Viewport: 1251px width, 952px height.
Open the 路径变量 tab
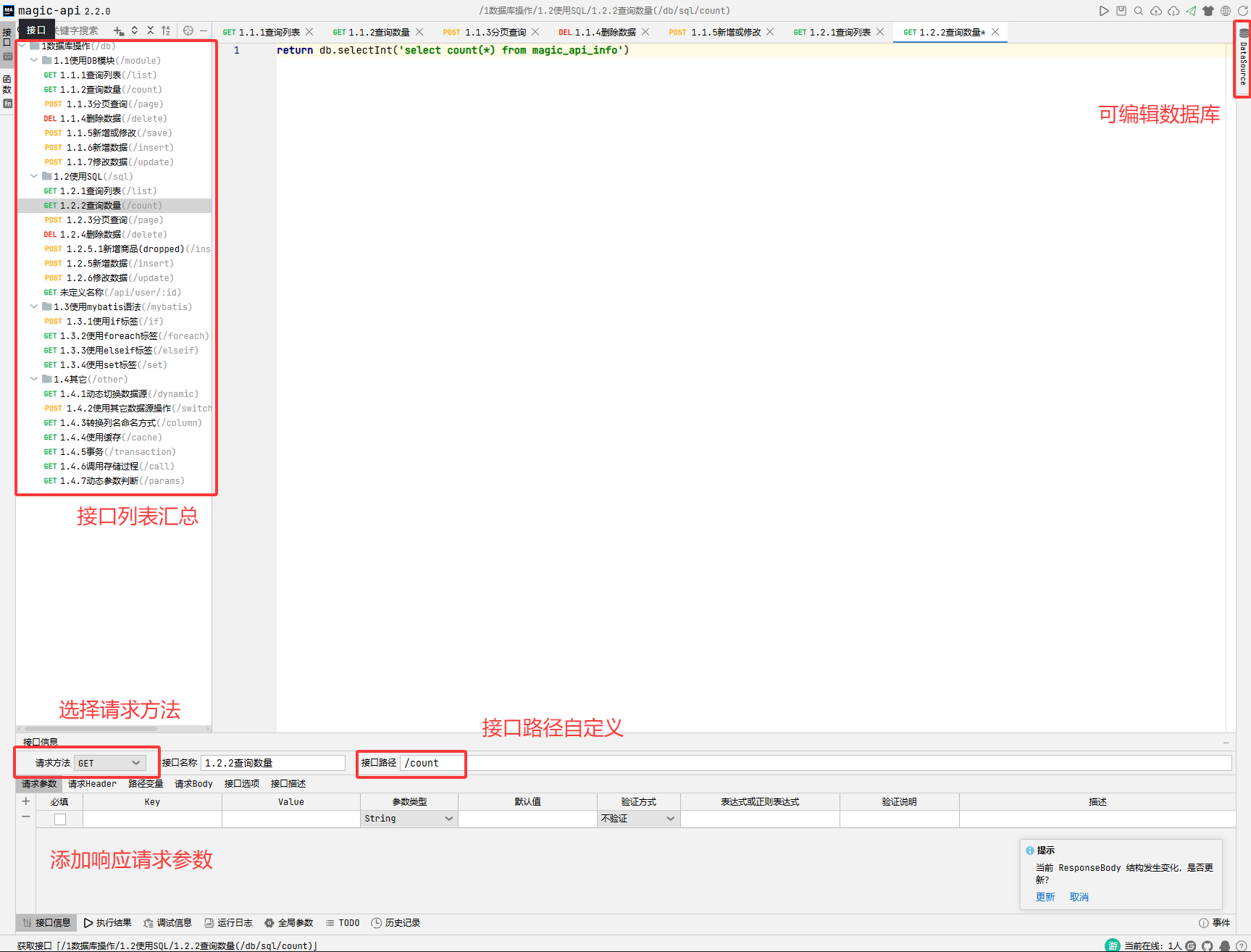[146, 784]
